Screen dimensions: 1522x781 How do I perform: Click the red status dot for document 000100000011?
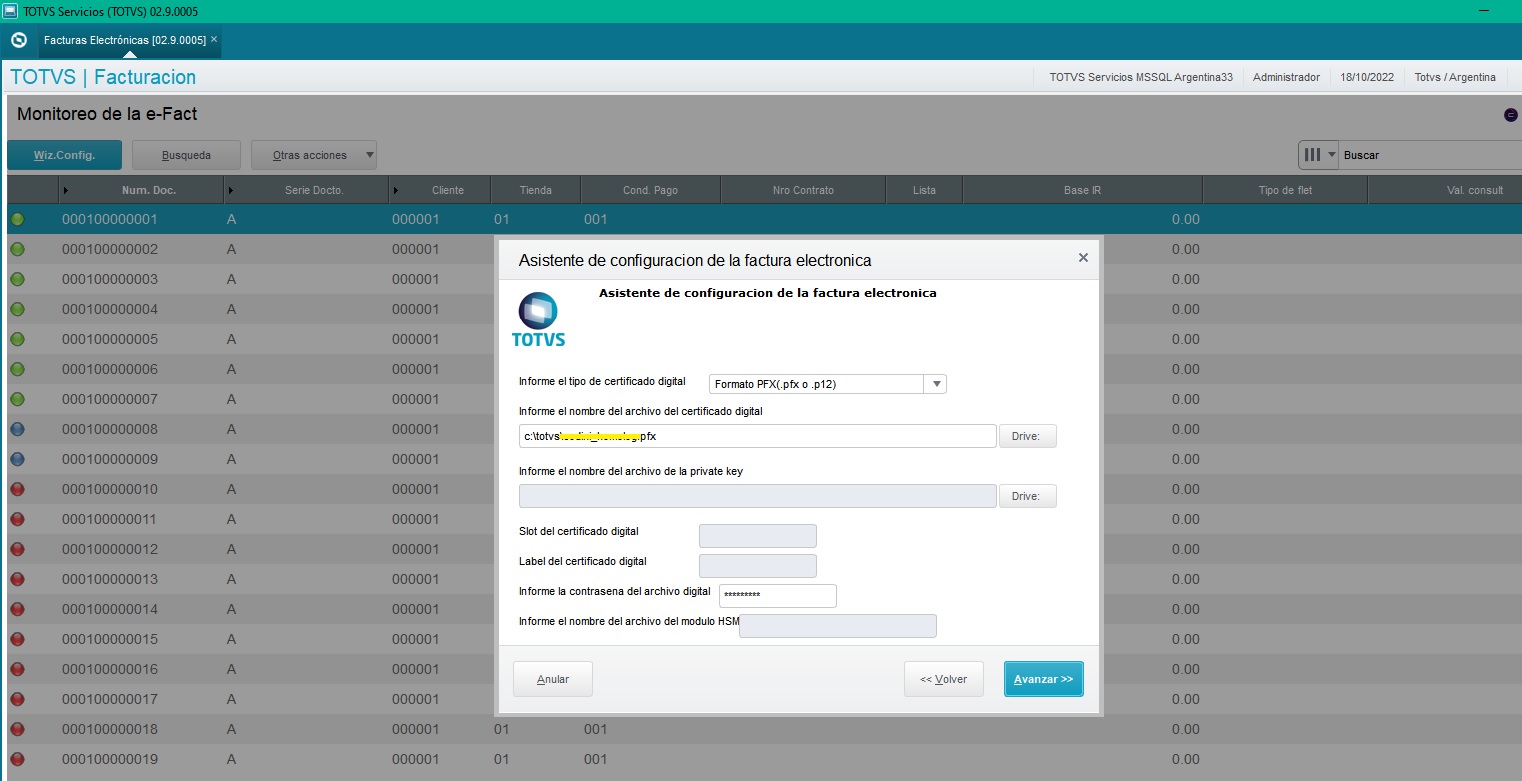click(x=17, y=519)
